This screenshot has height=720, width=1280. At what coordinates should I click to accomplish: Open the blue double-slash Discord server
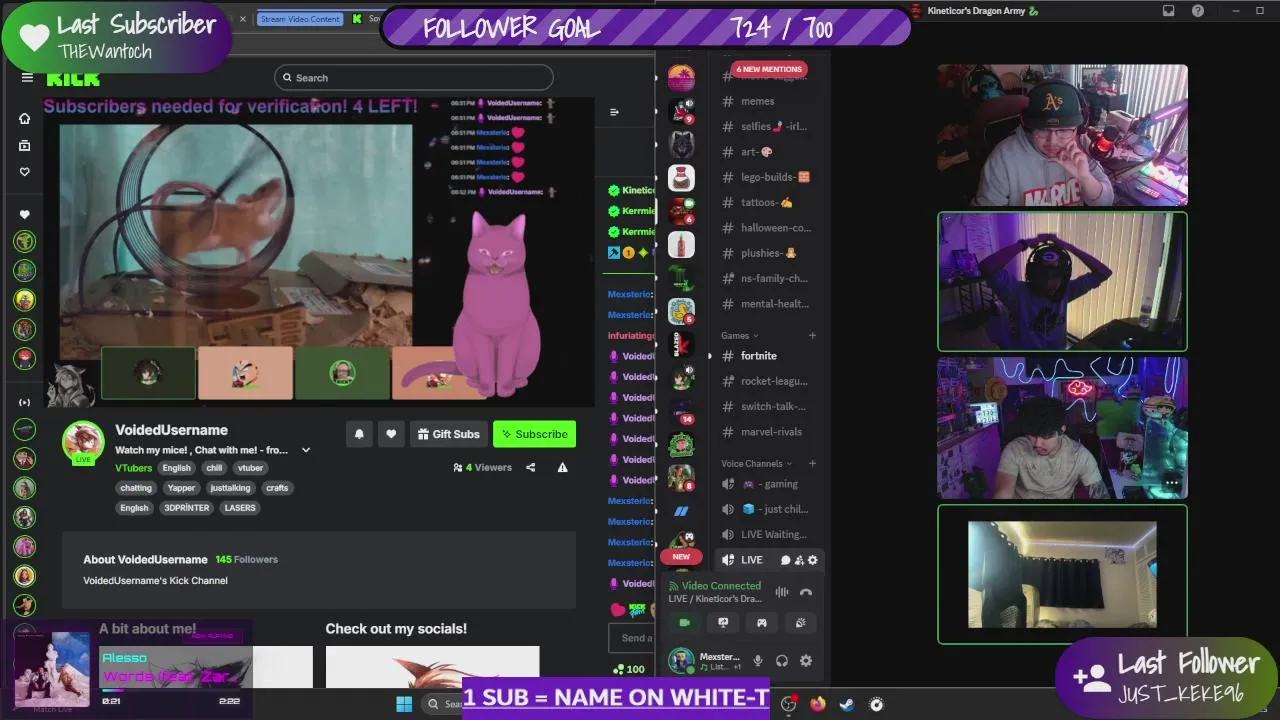[x=681, y=511]
